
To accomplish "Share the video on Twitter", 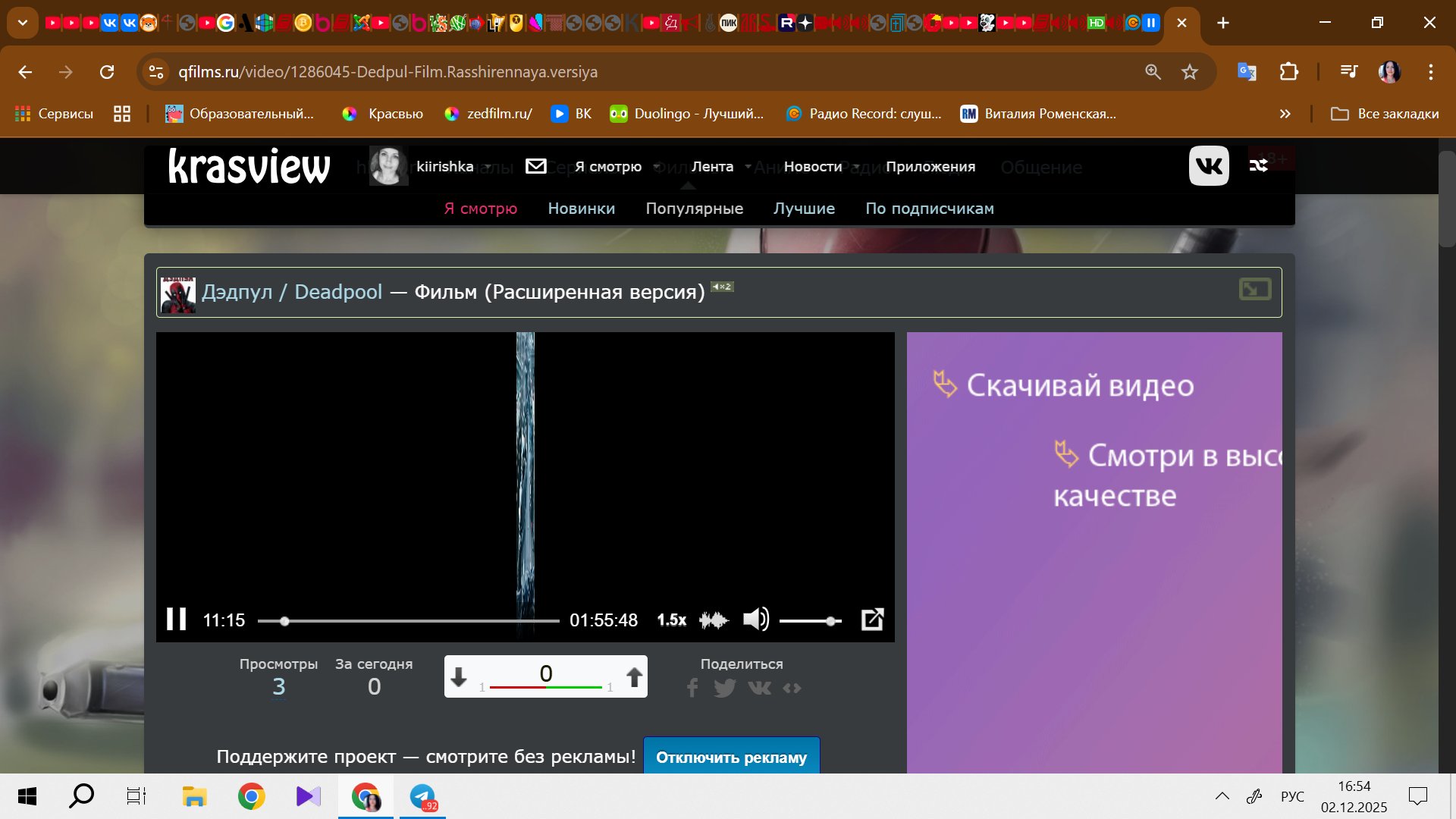I will click(x=725, y=688).
